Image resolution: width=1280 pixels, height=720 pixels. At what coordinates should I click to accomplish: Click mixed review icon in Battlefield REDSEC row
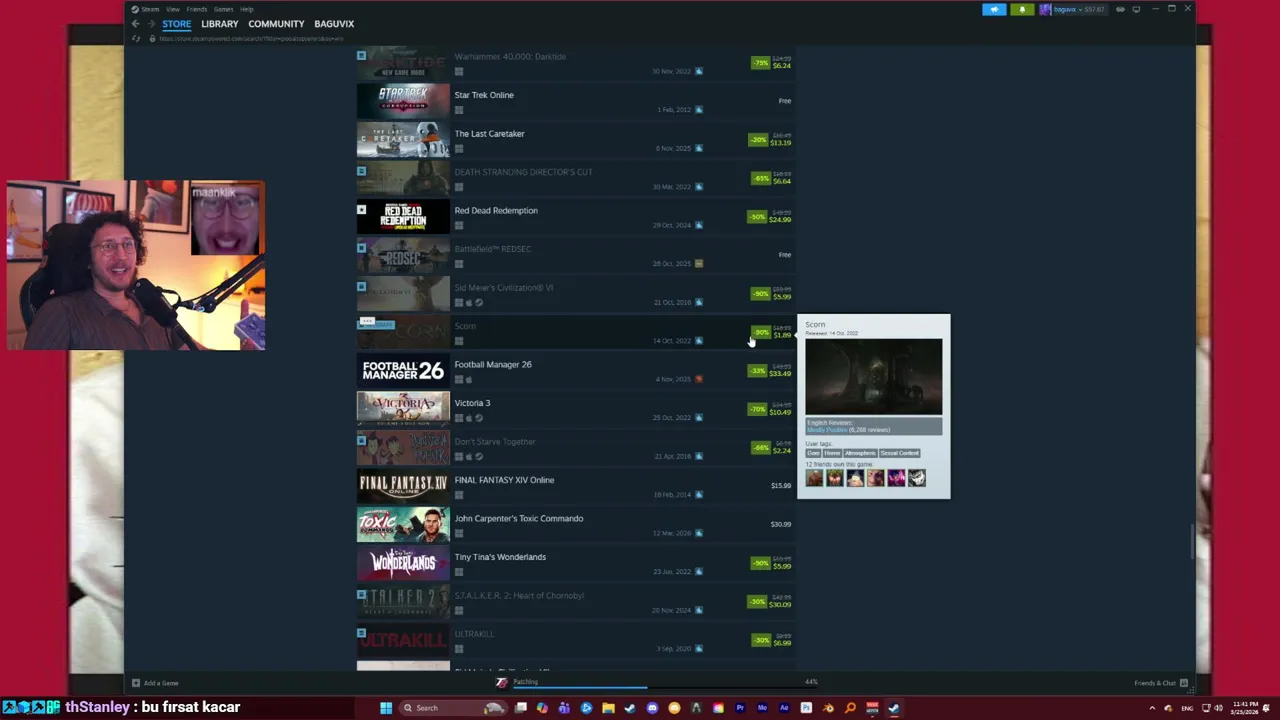pos(698,264)
